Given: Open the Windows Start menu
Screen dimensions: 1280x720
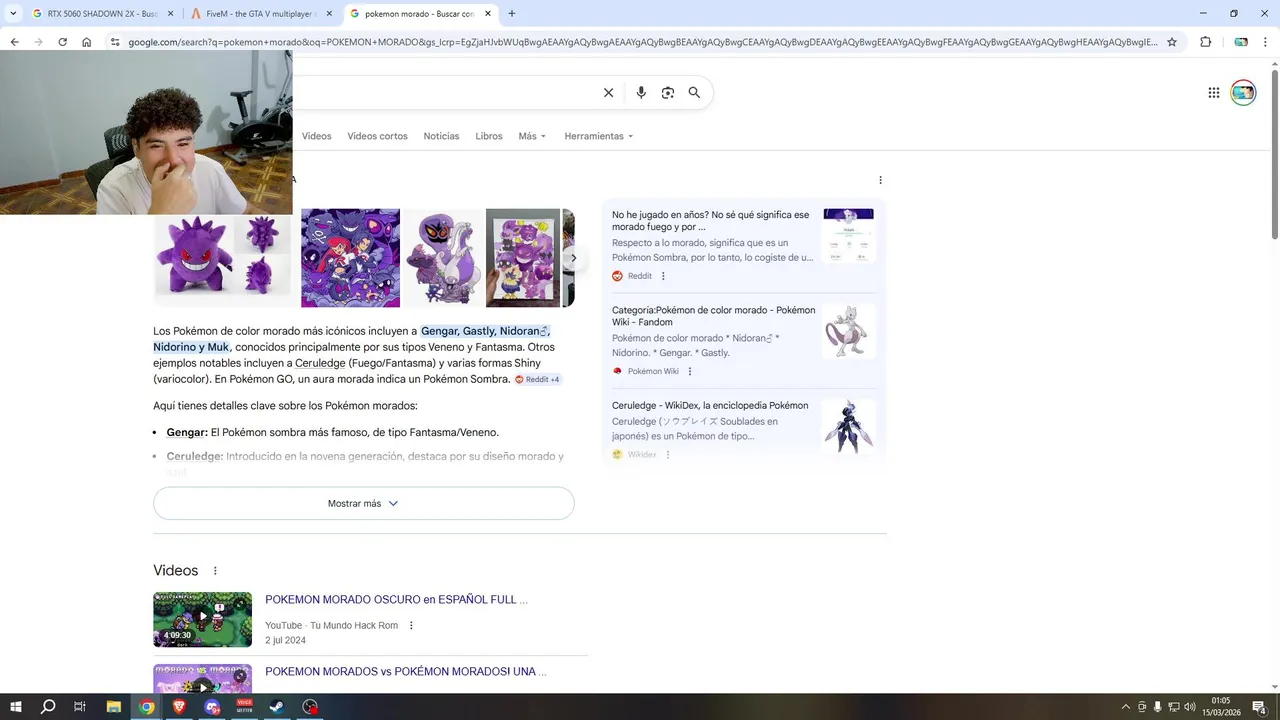Looking at the screenshot, I should [16, 707].
